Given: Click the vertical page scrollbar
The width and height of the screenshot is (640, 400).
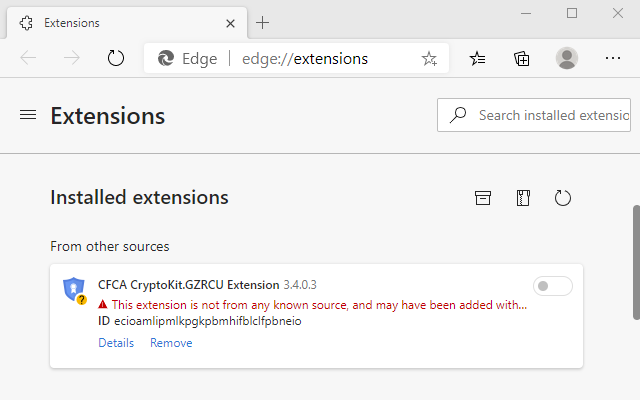Looking at the screenshot, I should (635, 262).
